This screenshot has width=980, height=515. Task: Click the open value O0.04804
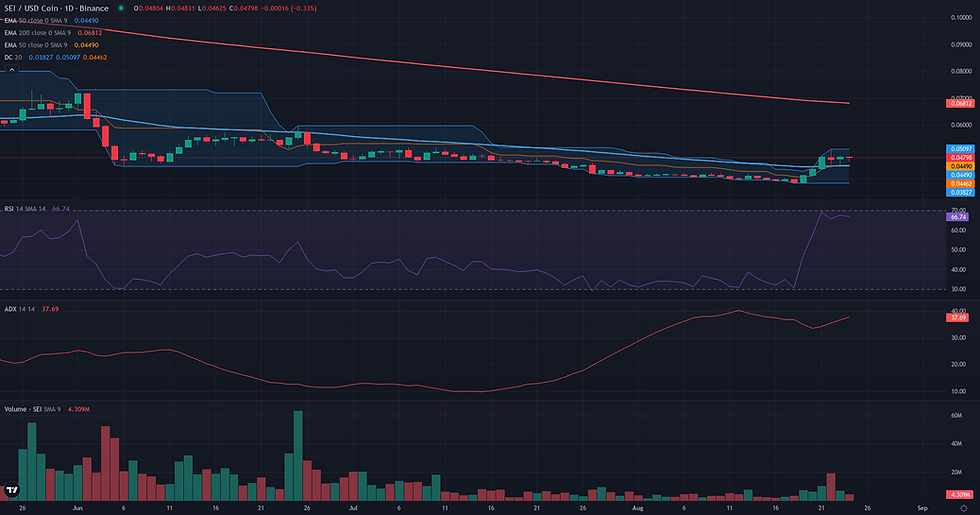pos(146,8)
